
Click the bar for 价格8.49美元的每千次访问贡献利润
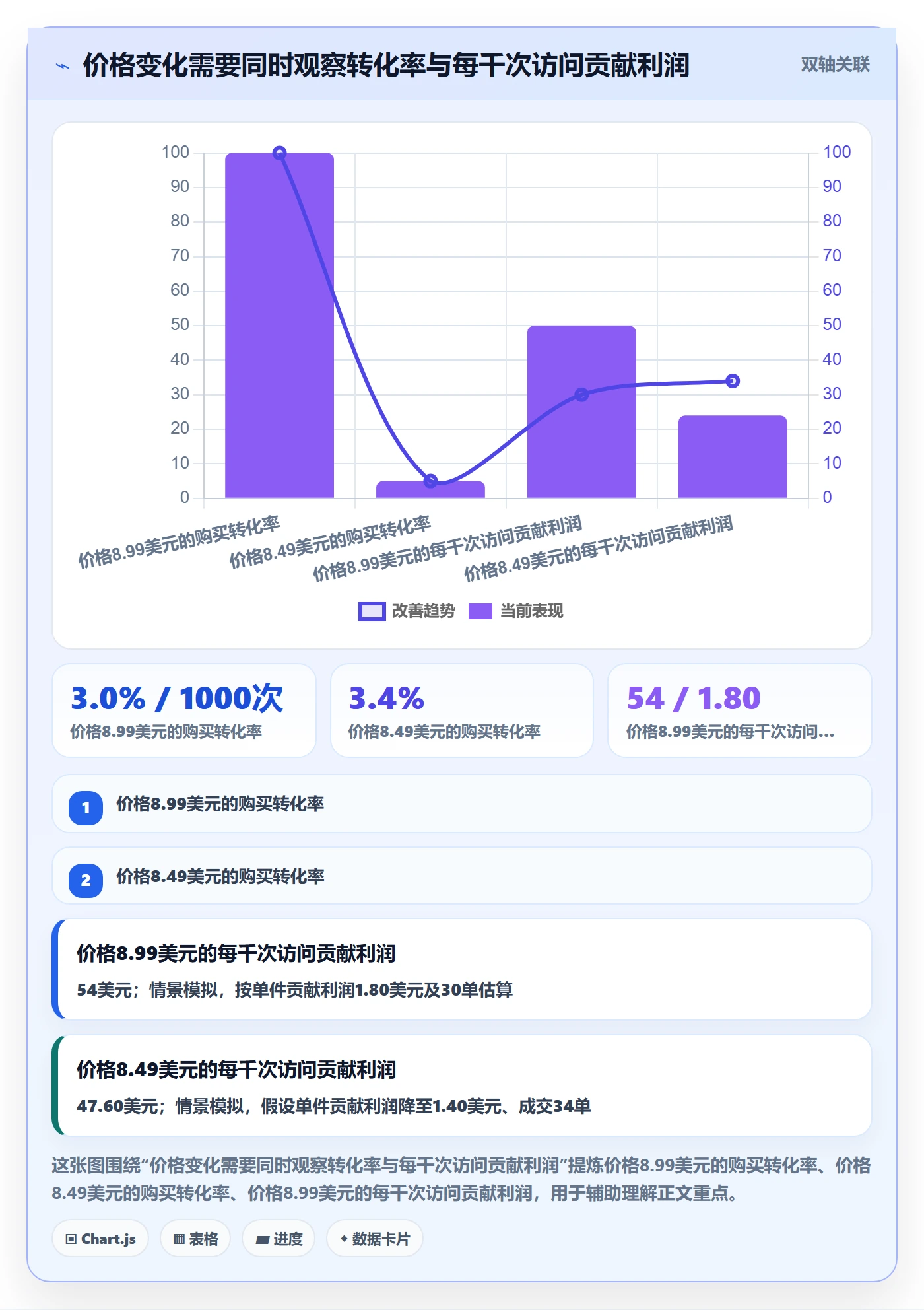pos(733,457)
